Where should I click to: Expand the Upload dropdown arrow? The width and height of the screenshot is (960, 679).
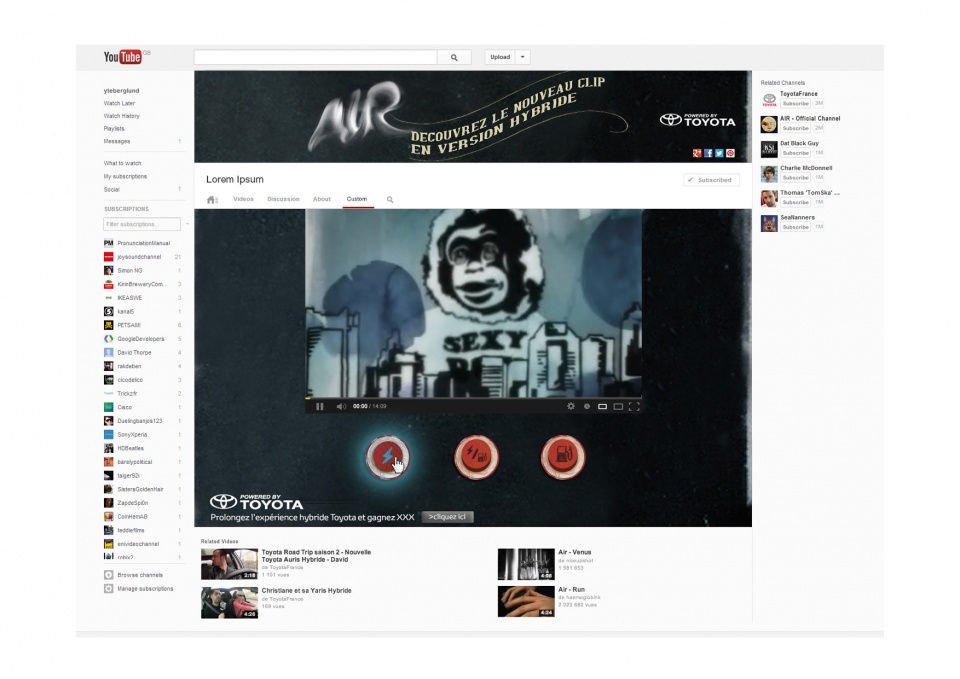pos(522,58)
